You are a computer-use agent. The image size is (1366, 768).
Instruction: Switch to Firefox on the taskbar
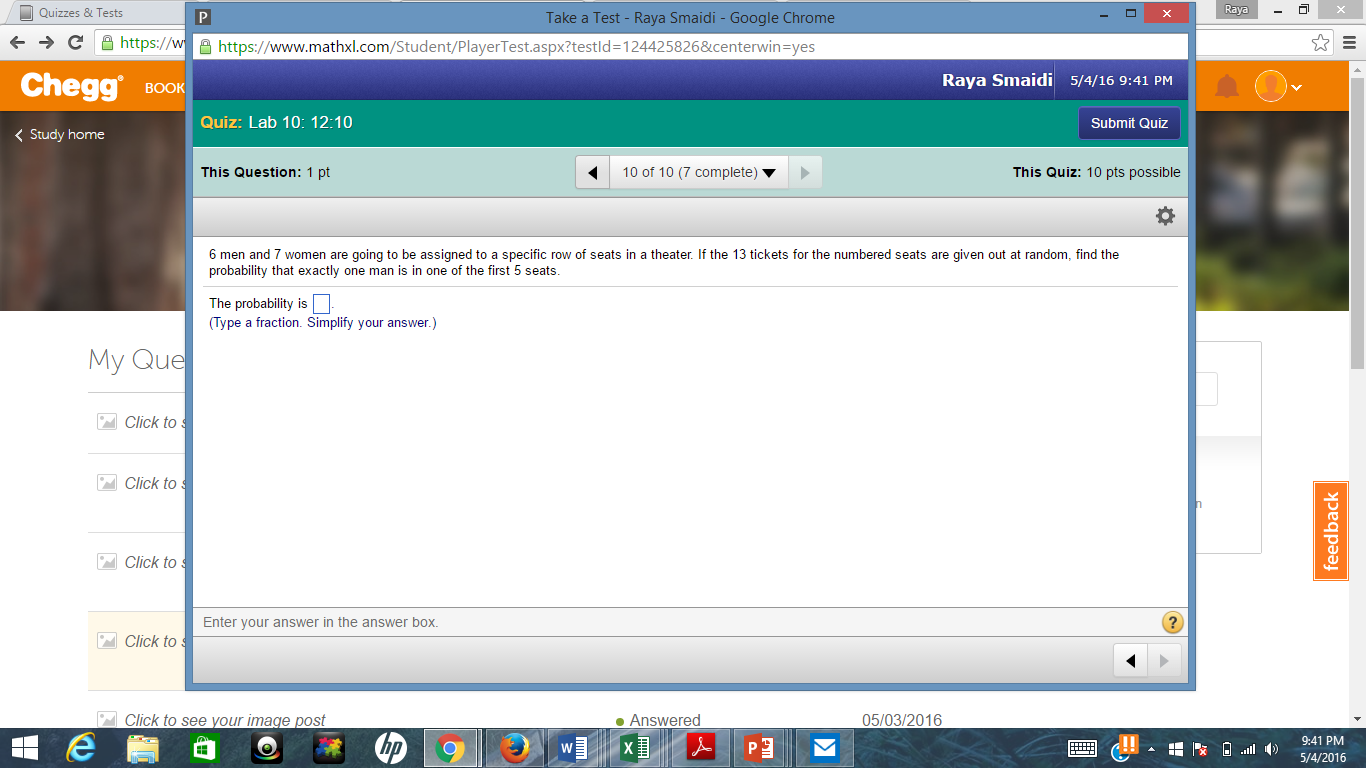click(515, 748)
